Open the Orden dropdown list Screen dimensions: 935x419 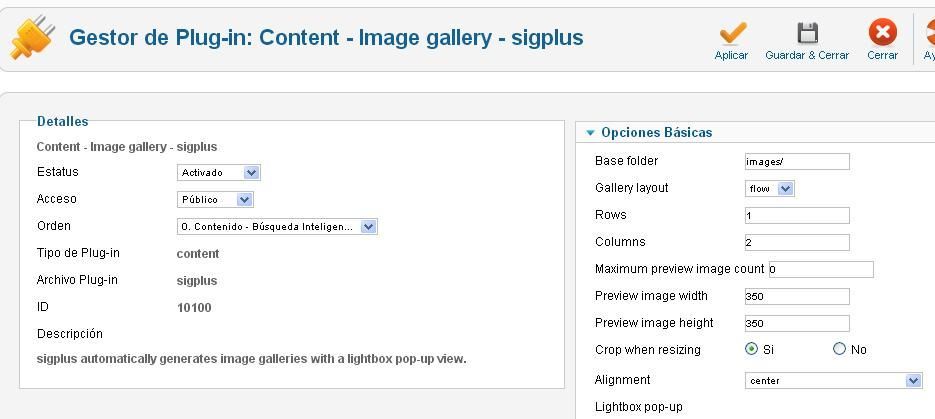[277, 227]
